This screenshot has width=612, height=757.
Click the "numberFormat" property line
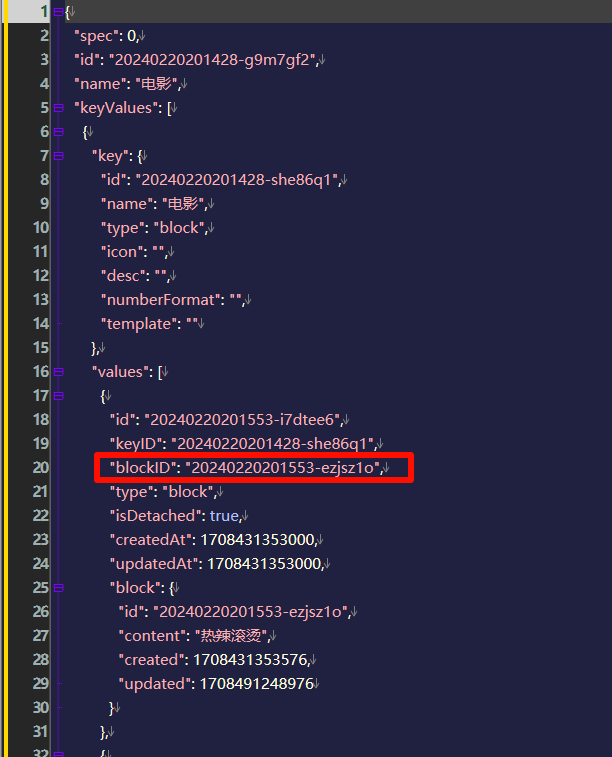(173, 300)
